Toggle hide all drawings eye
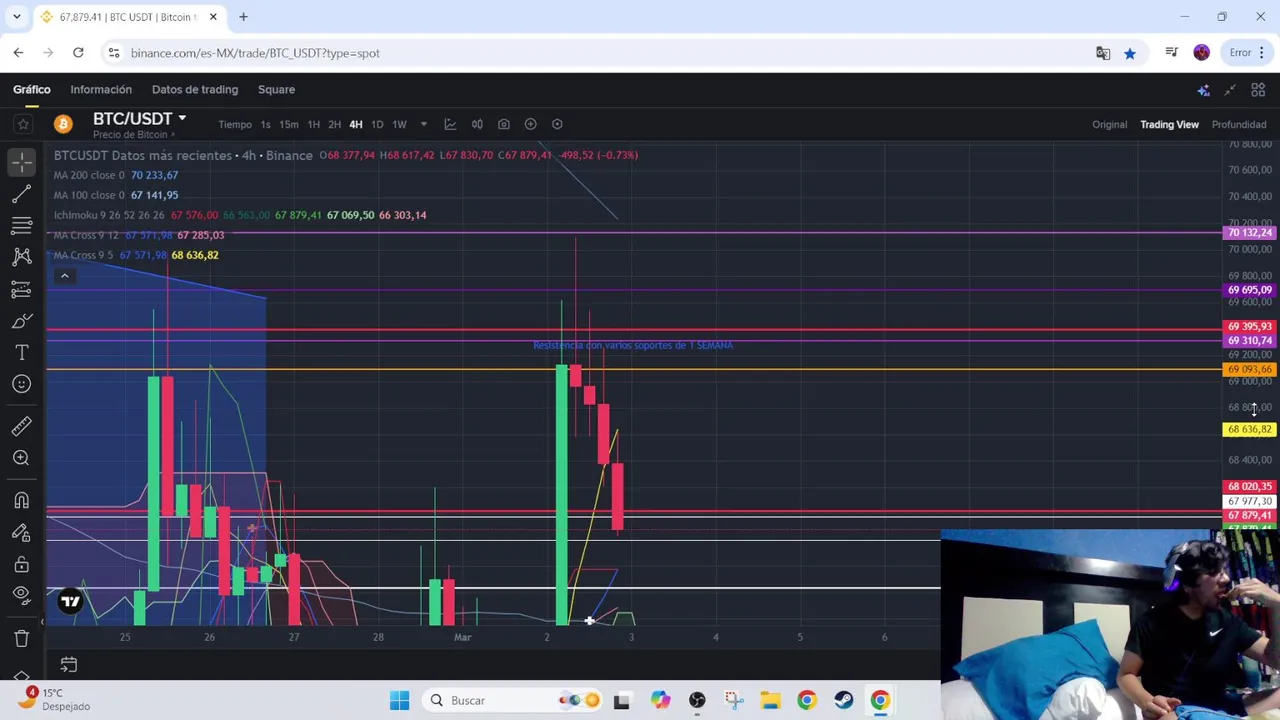The height and width of the screenshot is (720, 1280). tap(22, 597)
